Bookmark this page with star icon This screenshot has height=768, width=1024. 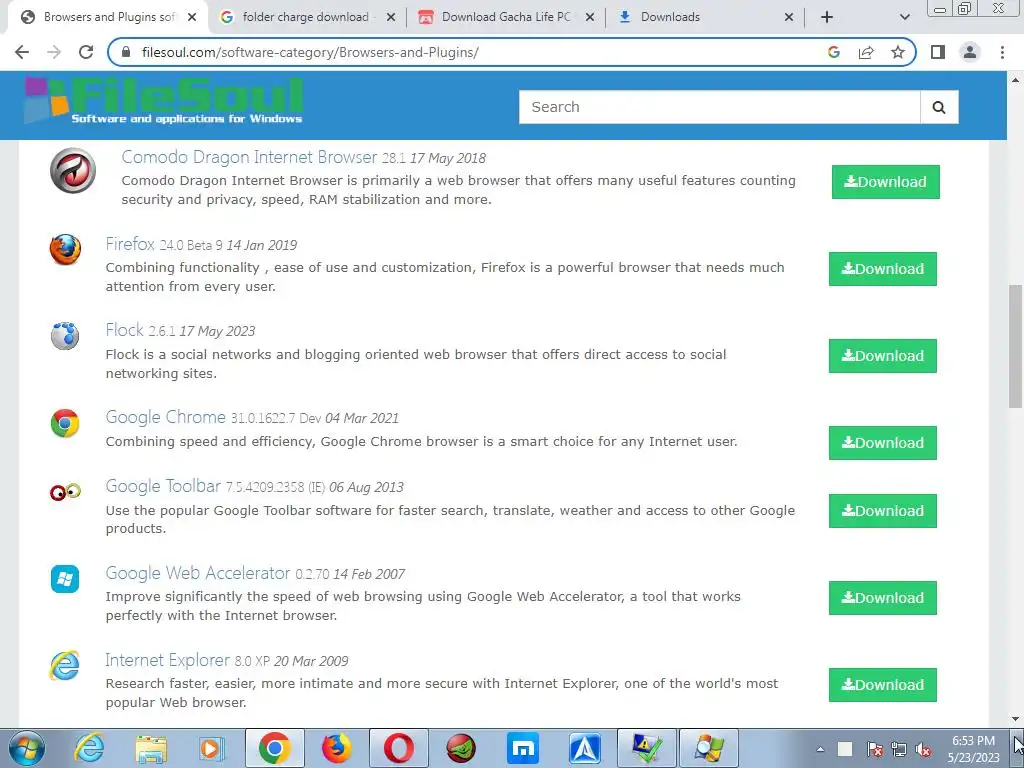(898, 52)
